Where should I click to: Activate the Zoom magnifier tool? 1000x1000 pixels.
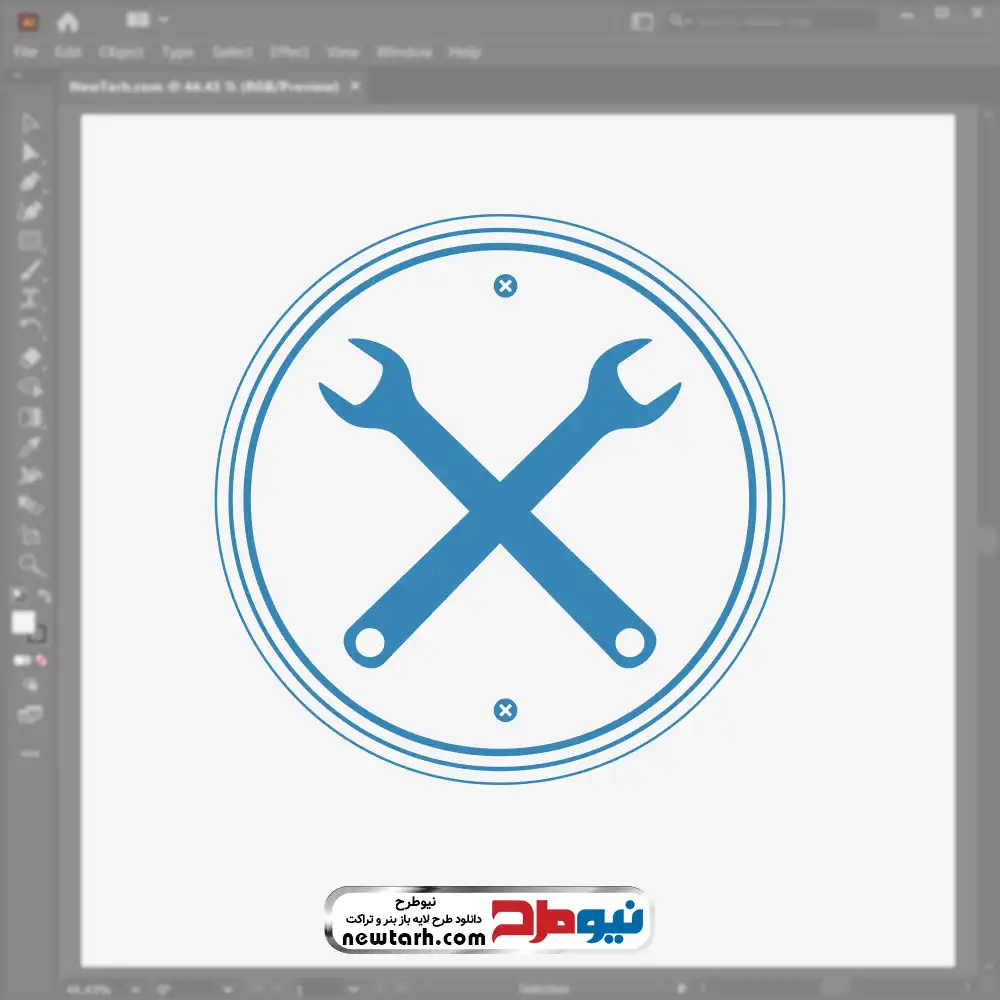point(31,564)
